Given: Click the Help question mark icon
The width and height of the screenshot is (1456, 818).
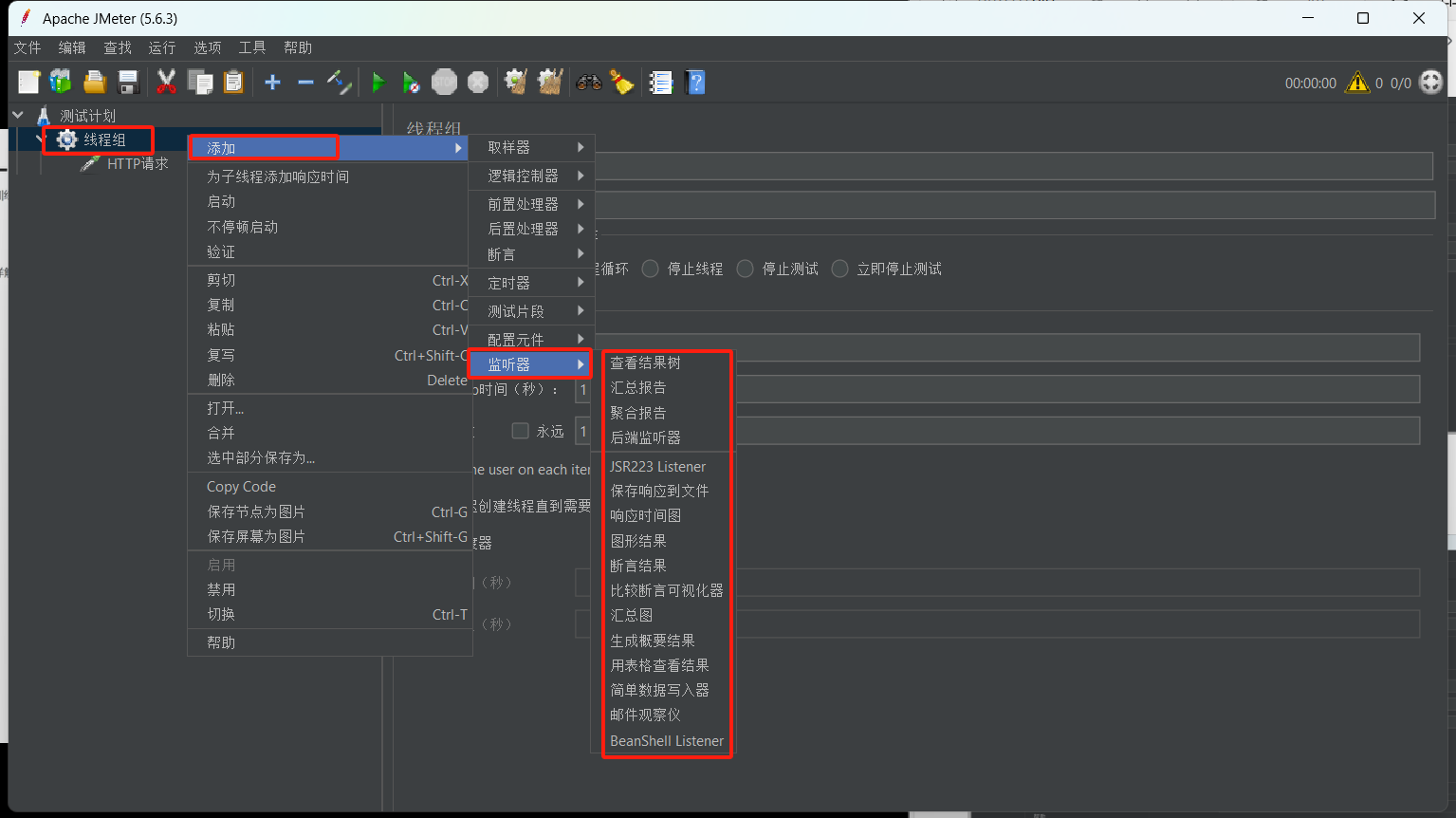Looking at the screenshot, I should [x=695, y=83].
